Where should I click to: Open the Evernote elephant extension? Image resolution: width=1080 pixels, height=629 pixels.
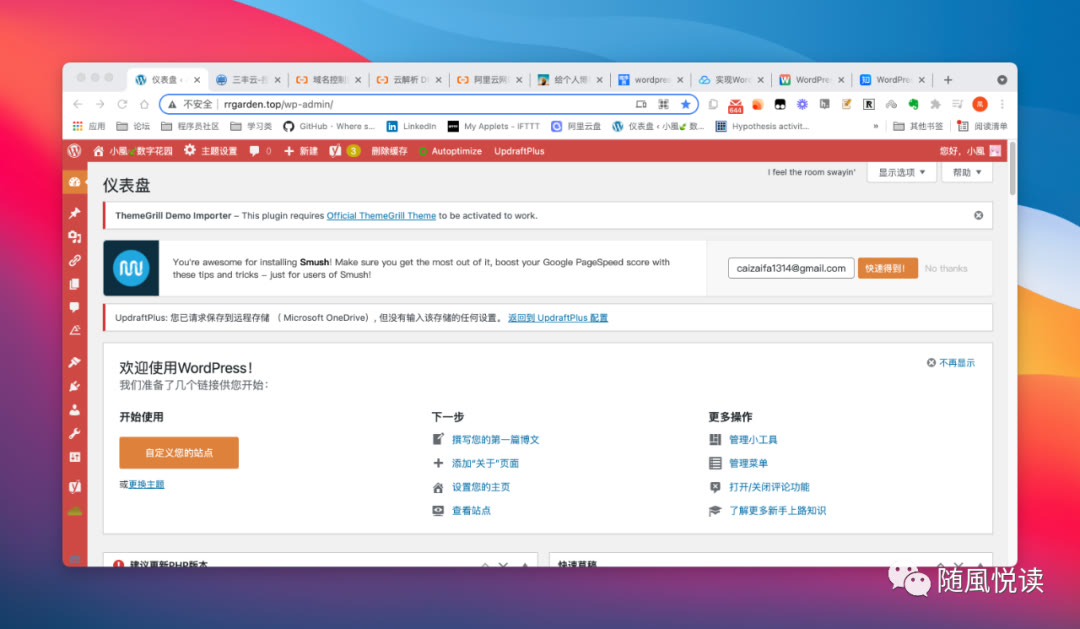(913, 104)
